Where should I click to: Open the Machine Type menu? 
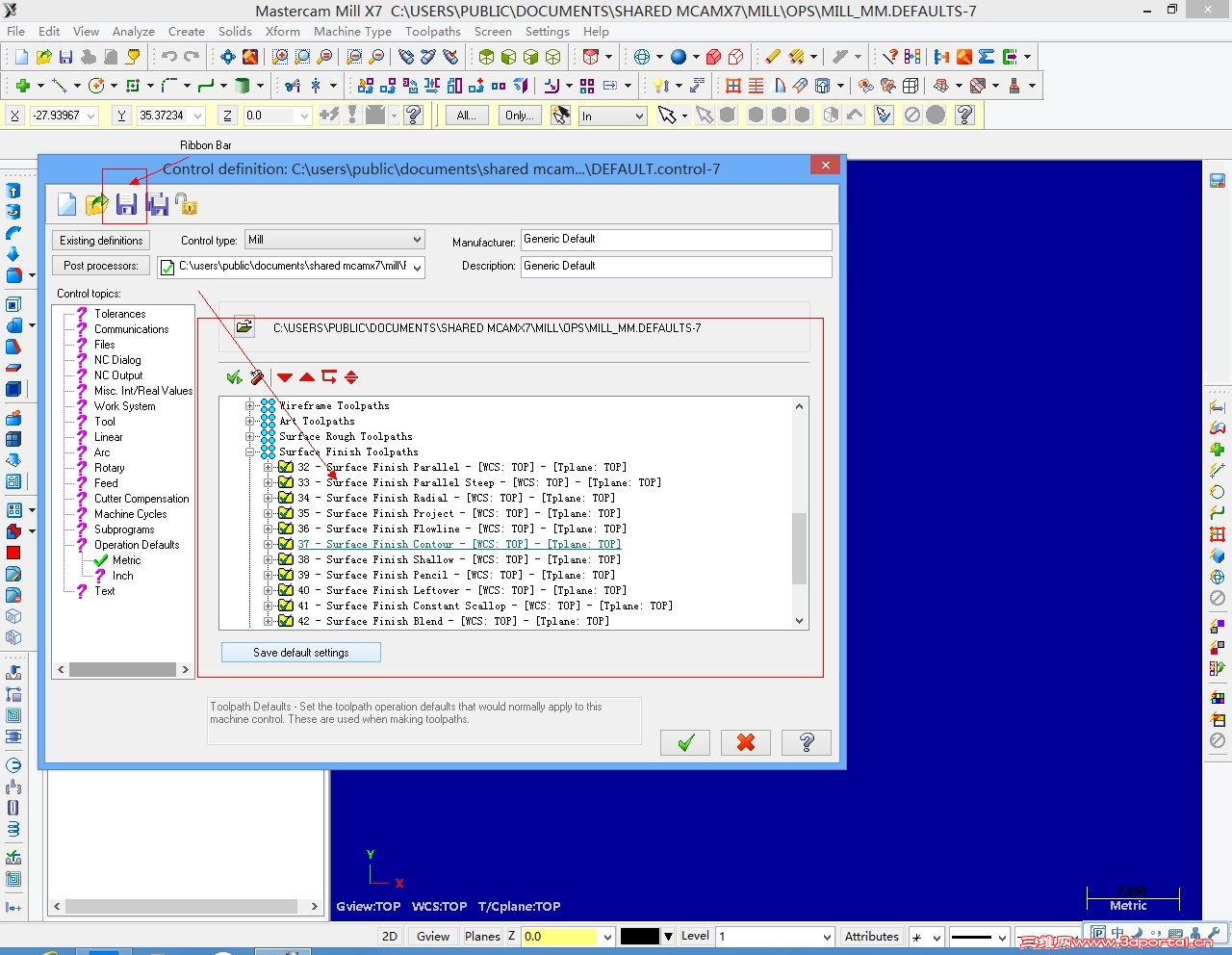pos(352,32)
